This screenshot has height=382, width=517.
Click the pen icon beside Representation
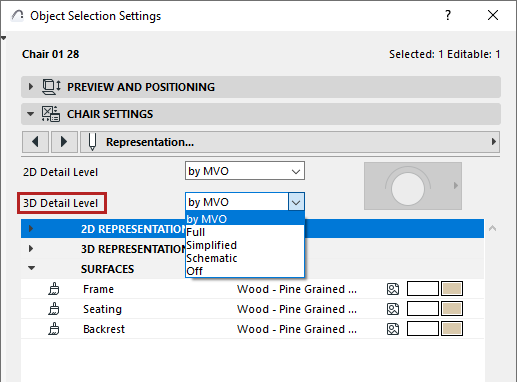point(92,142)
